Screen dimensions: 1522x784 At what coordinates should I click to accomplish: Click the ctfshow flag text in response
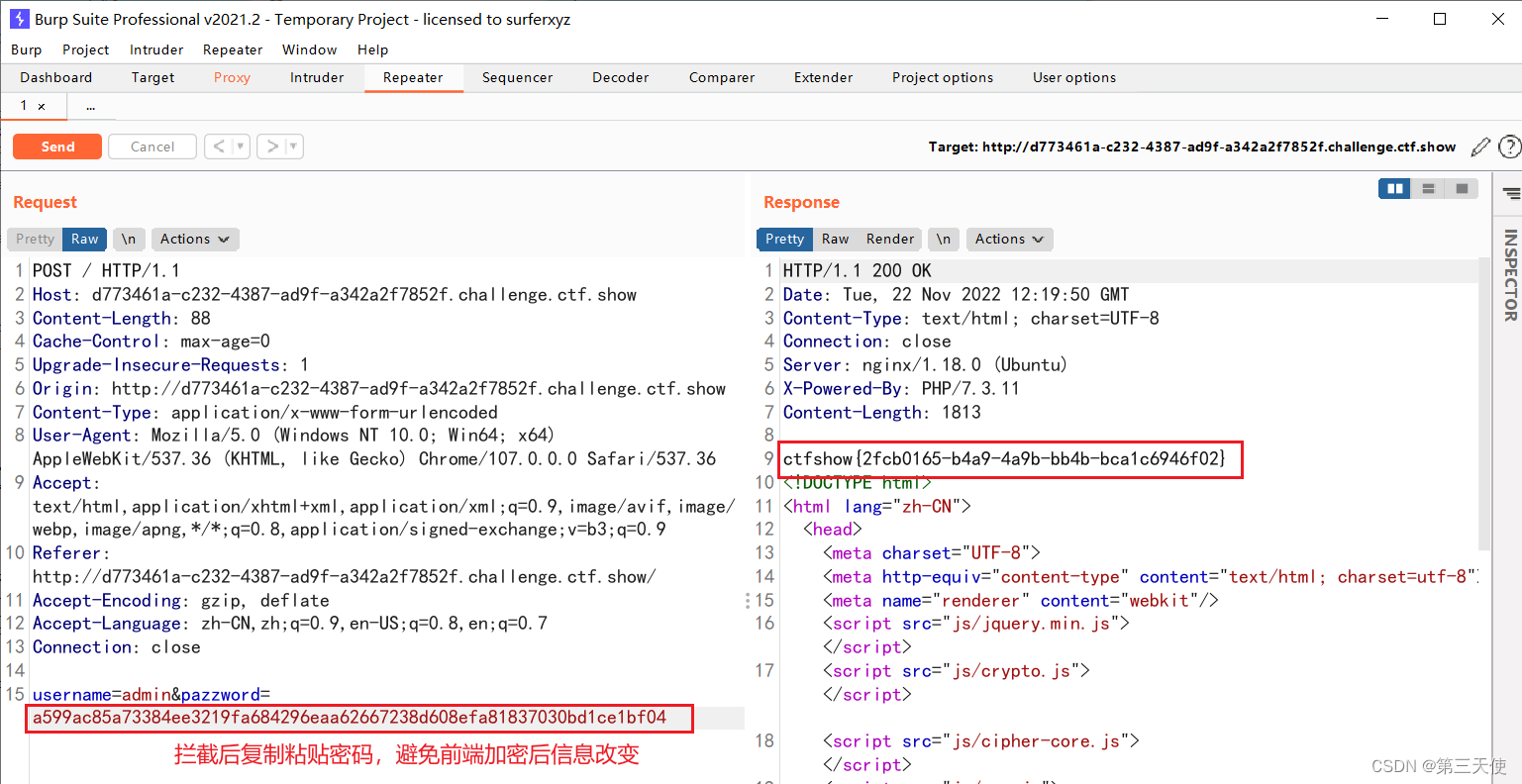click(x=1004, y=458)
